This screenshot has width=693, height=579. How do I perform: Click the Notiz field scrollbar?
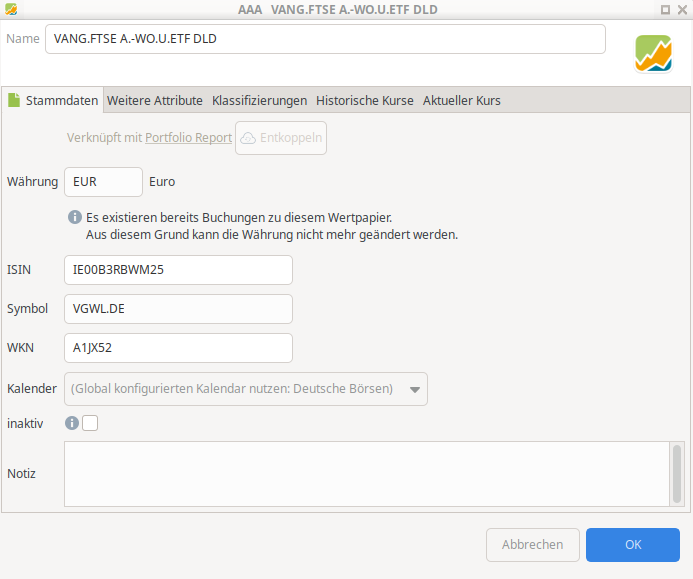pyautogui.click(x=677, y=474)
